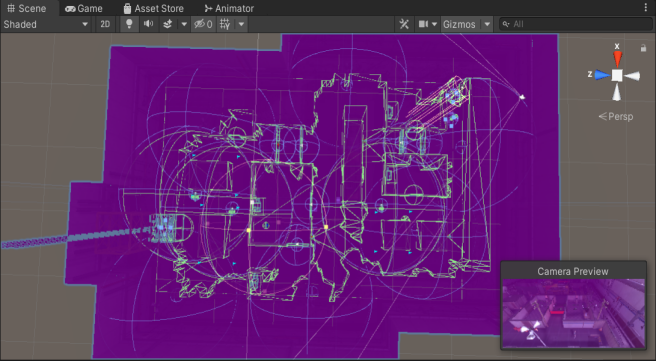Click the blue Z axis cone
The image size is (657, 361).
(x=602, y=75)
